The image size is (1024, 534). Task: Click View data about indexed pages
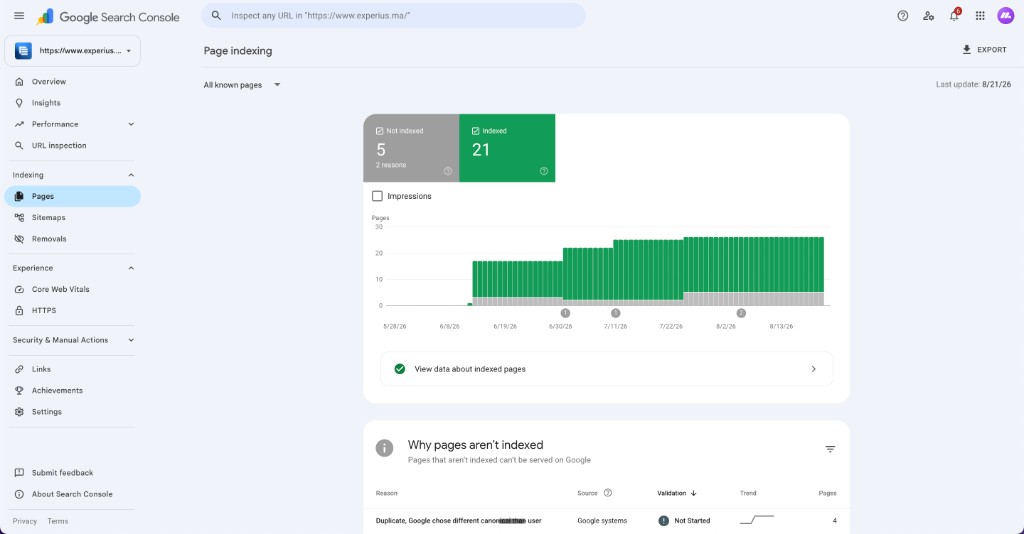(x=606, y=369)
